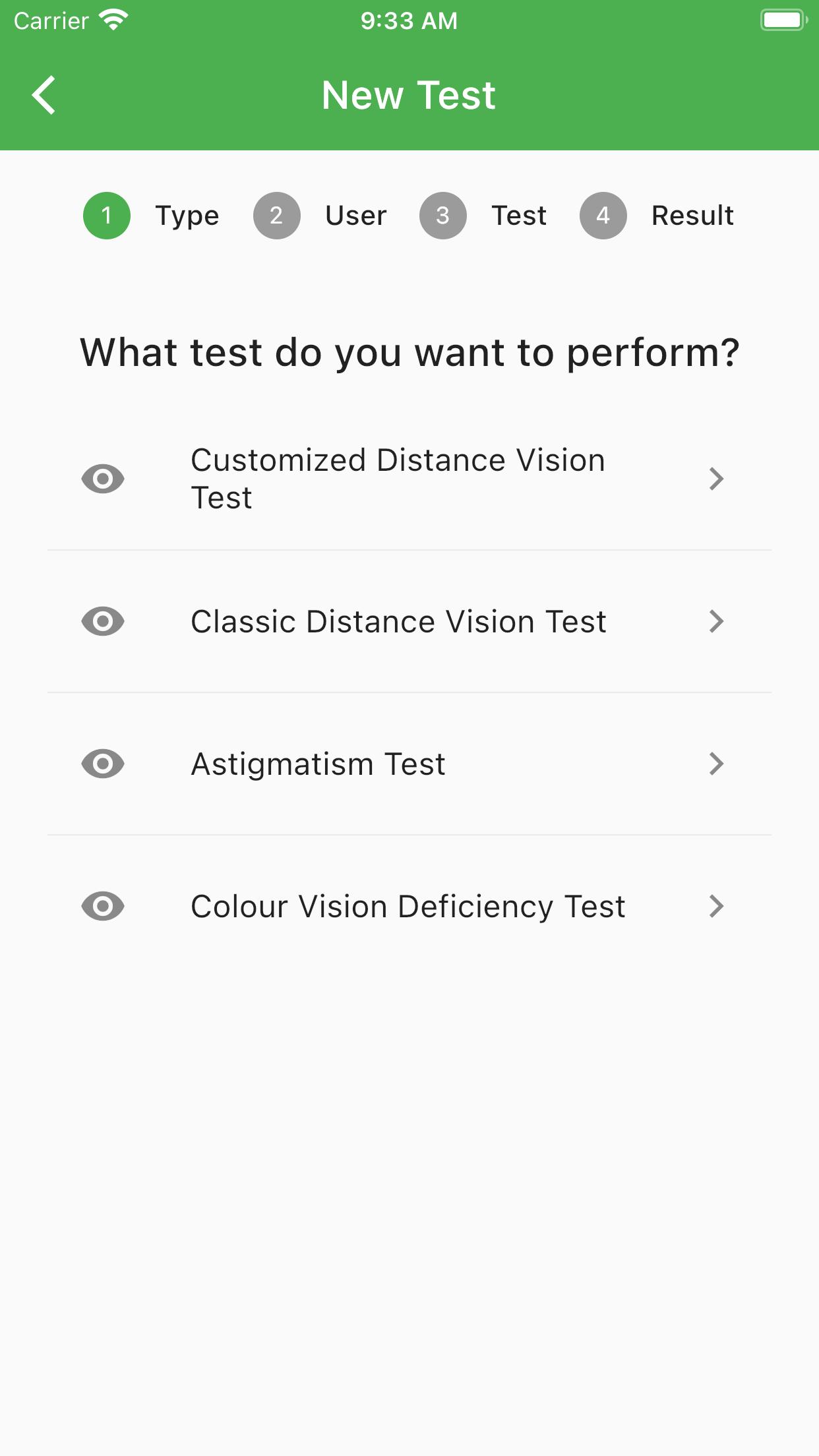Click the eye icon beside Colour Vision Deficiency Test

pos(103,906)
